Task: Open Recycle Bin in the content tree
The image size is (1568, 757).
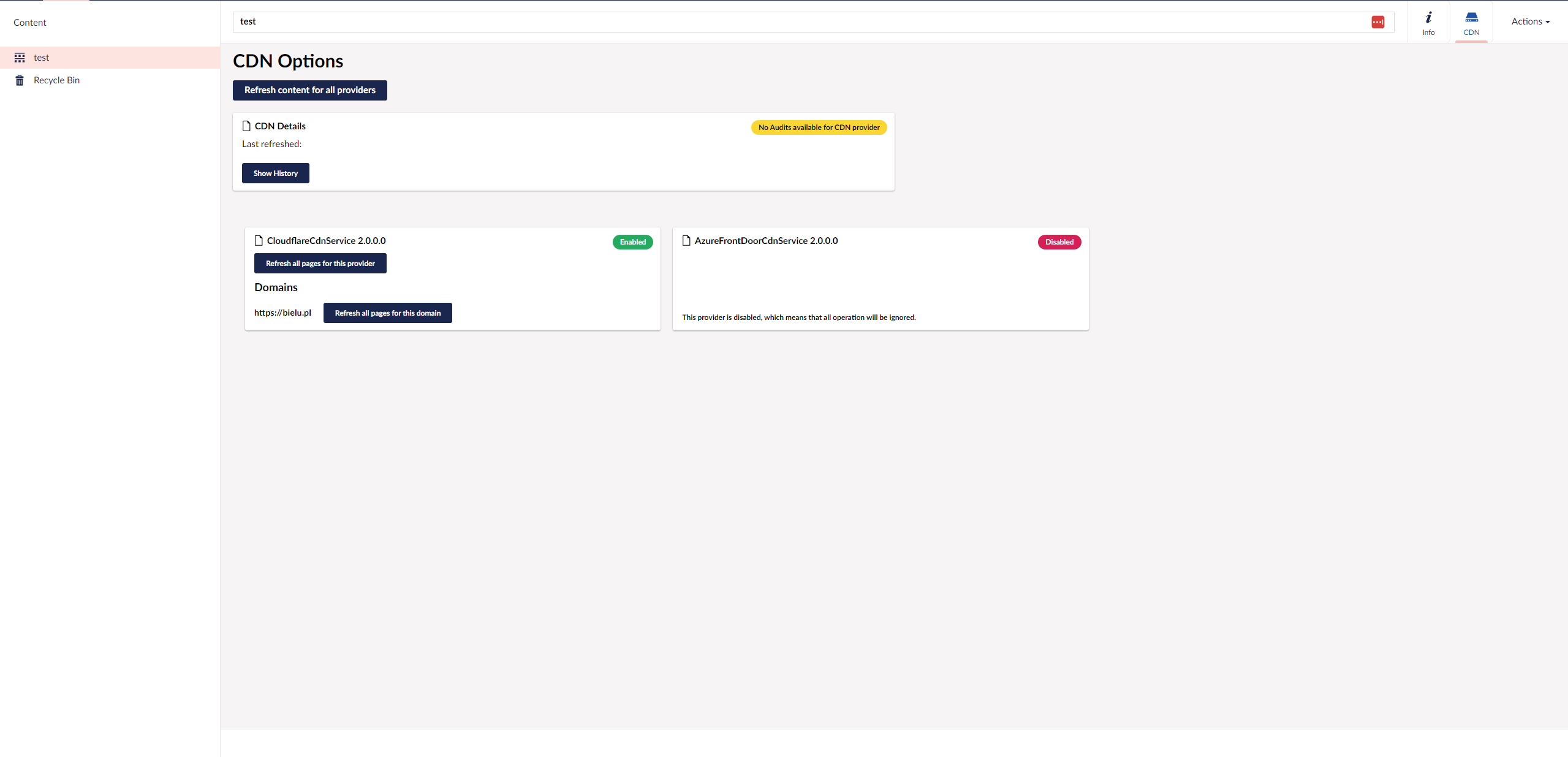Action: [56, 80]
